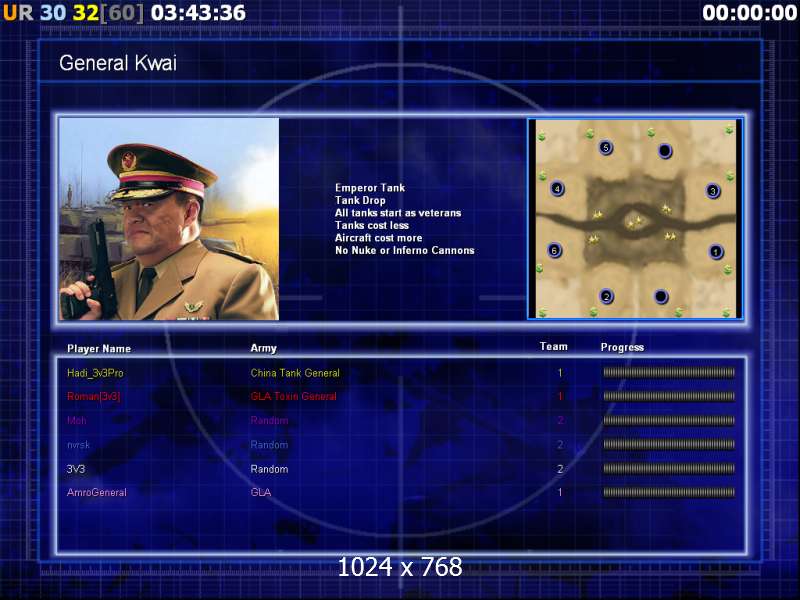Click General Kwai's portrait image
The image size is (800, 600).
[x=169, y=219]
